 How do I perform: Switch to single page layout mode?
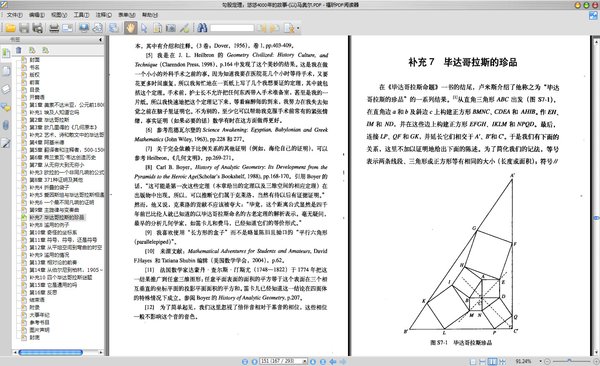coord(473,361)
